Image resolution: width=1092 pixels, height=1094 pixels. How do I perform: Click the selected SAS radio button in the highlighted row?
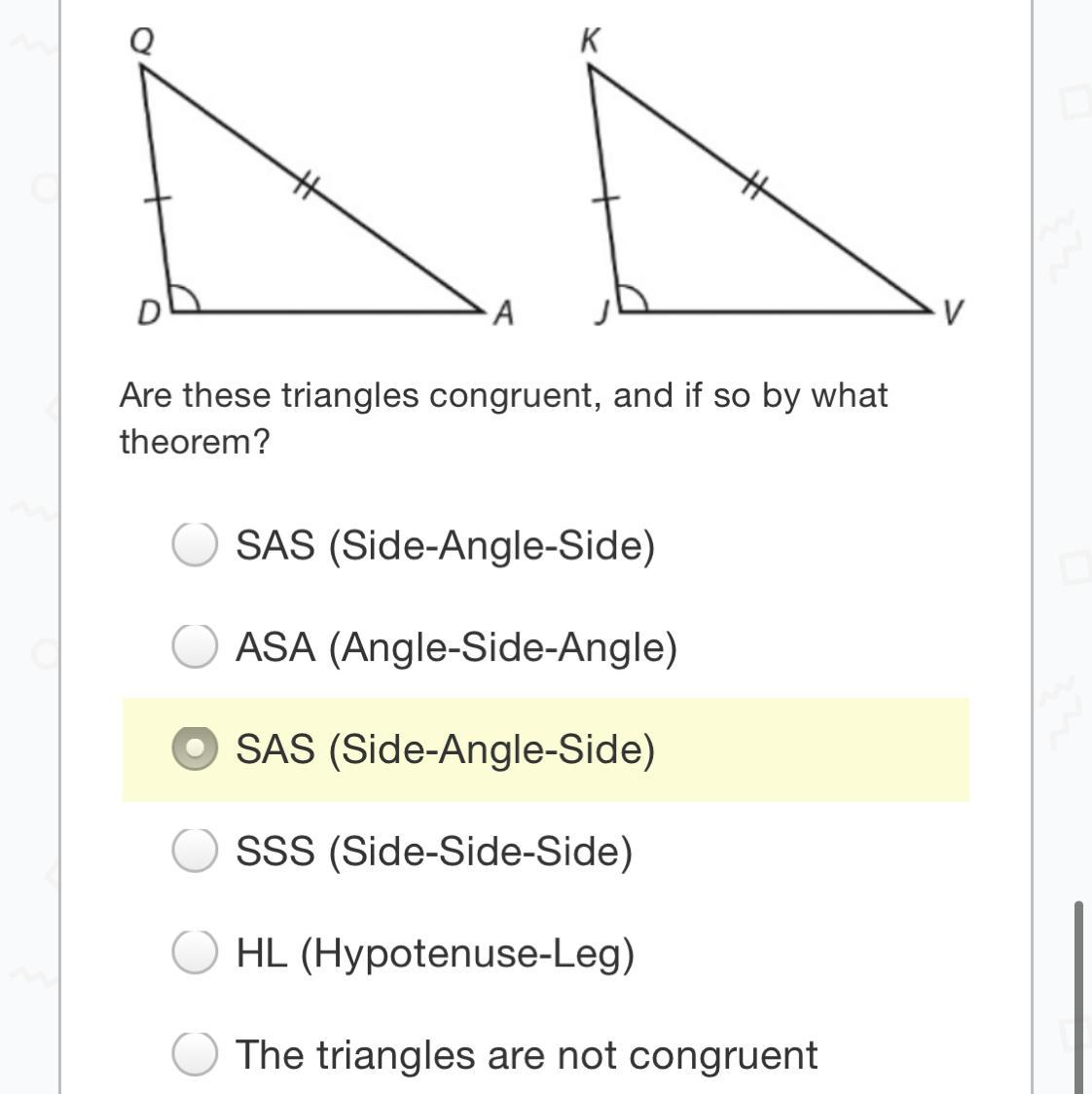tap(194, 748)
